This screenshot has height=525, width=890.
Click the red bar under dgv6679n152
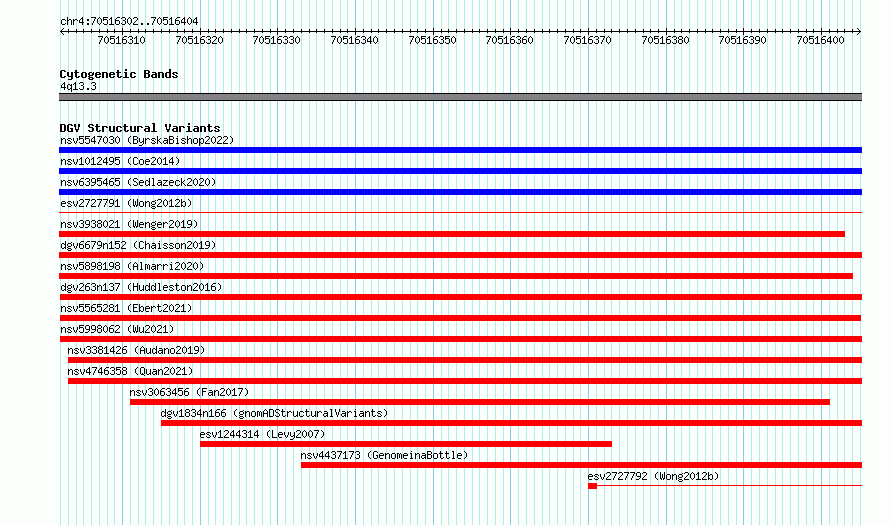point(460,255)
